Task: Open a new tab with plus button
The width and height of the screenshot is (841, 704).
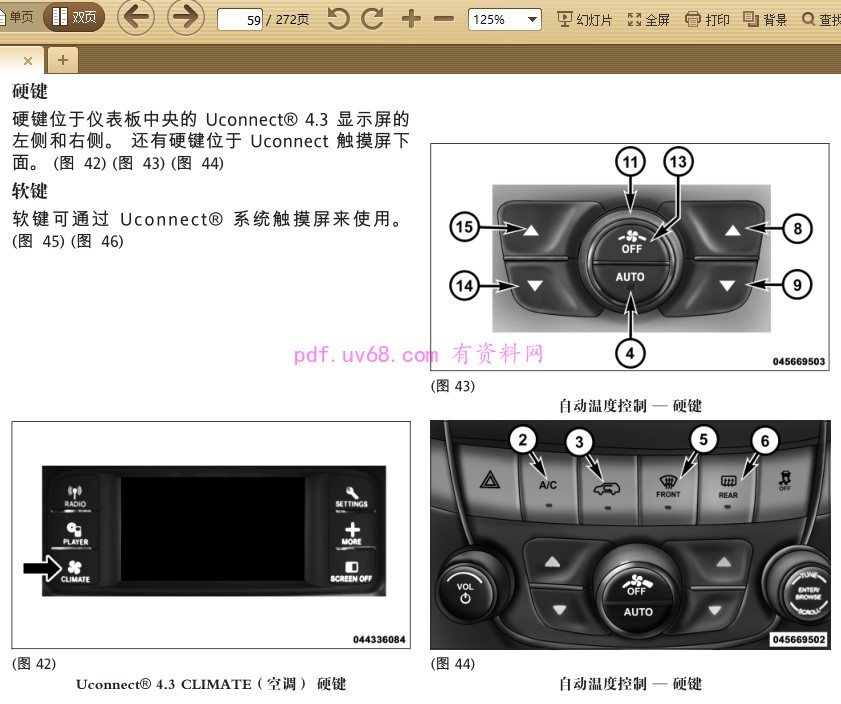Action: click(62, 60)
